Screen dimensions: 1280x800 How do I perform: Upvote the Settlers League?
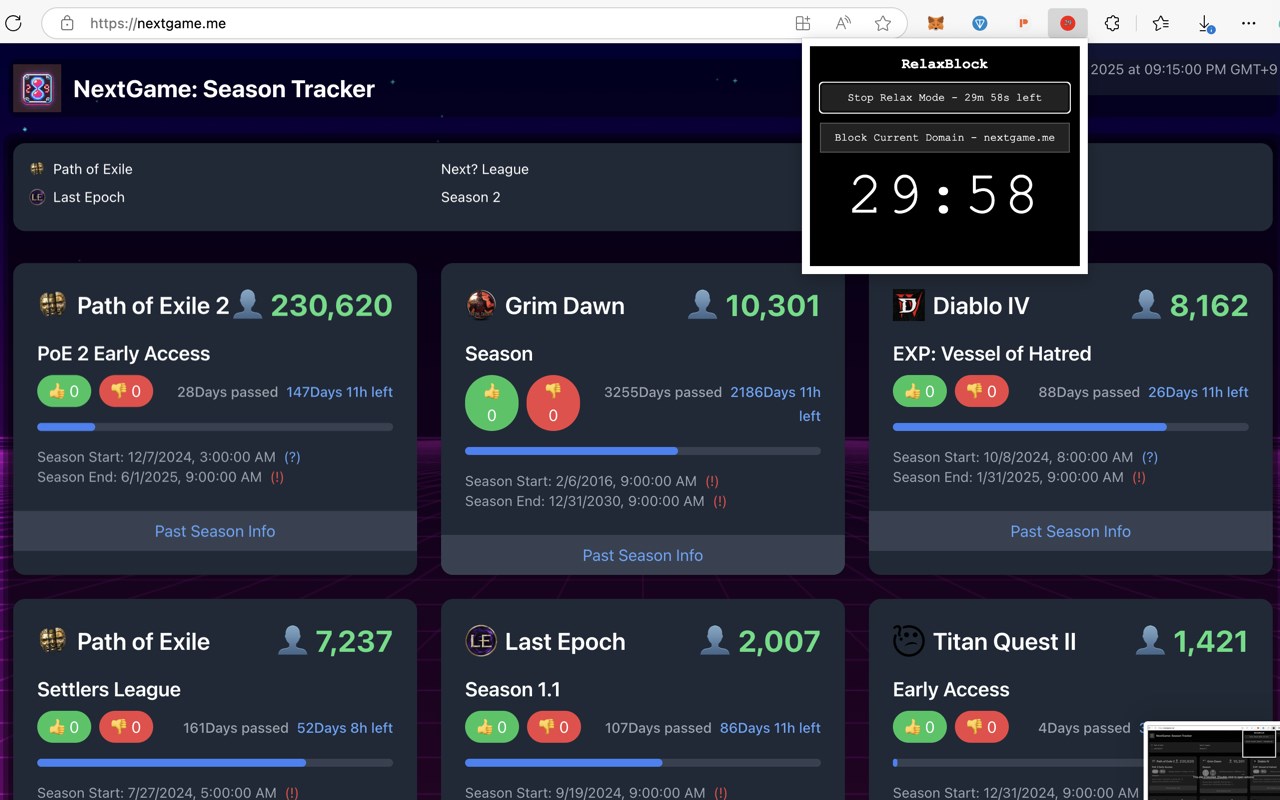[64, 727]
